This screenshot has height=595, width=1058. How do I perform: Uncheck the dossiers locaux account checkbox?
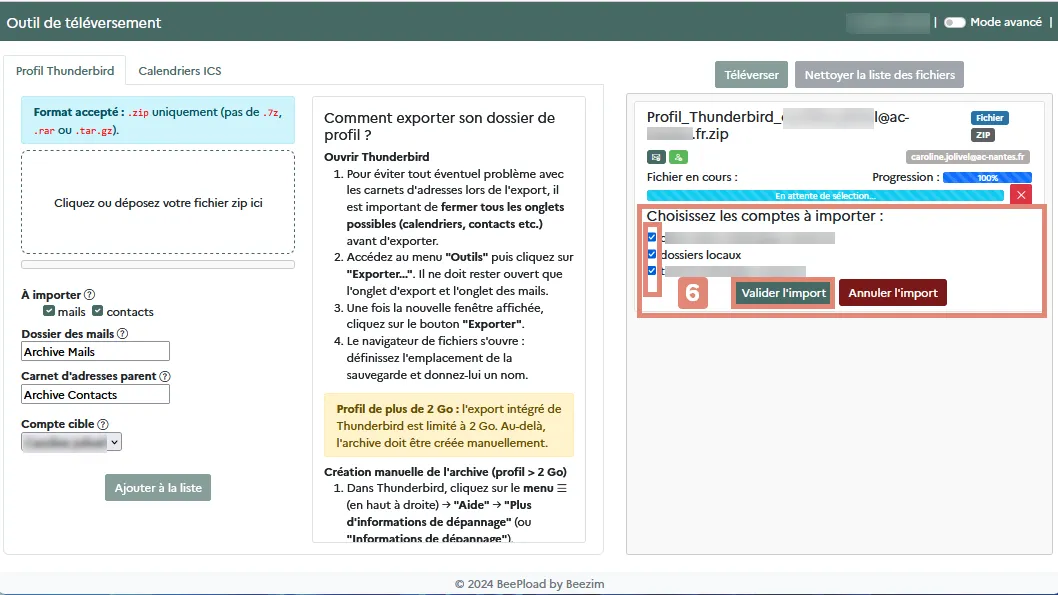coord(652,254)
